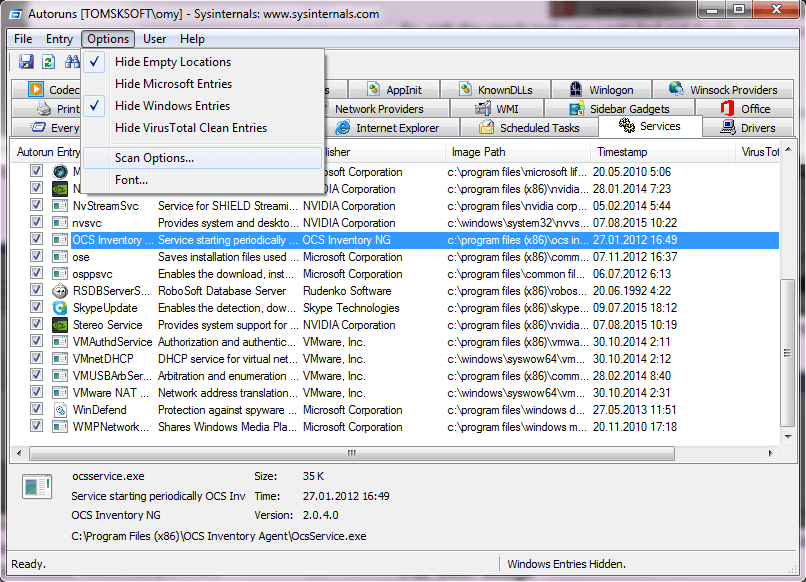Viewport: 806px width, 582px height.
Task: Click horizontal scrollbar left arrow
Action: (x=19, y=453)
